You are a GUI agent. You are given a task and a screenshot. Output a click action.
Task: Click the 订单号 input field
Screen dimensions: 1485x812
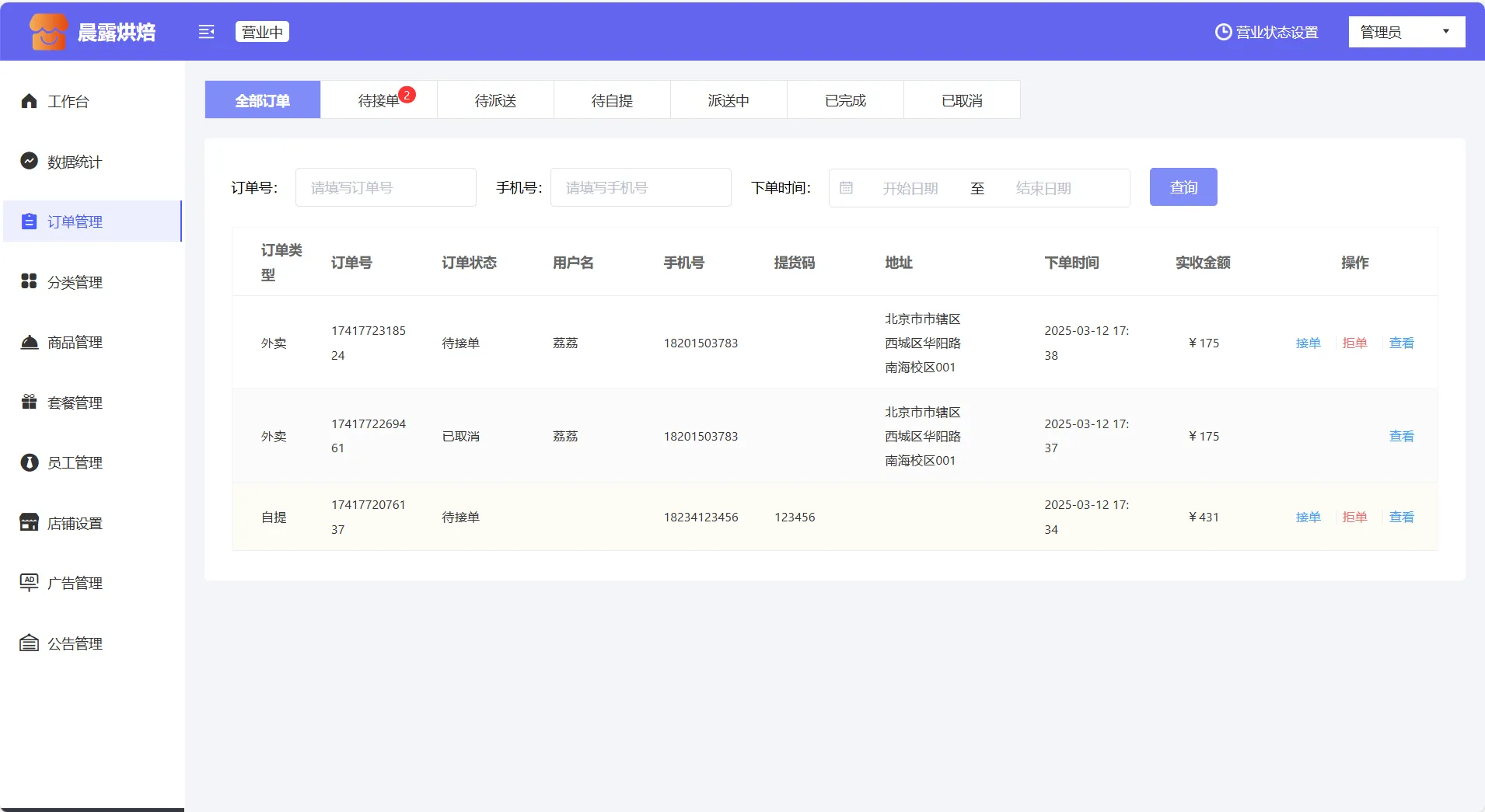pos(386,188)
